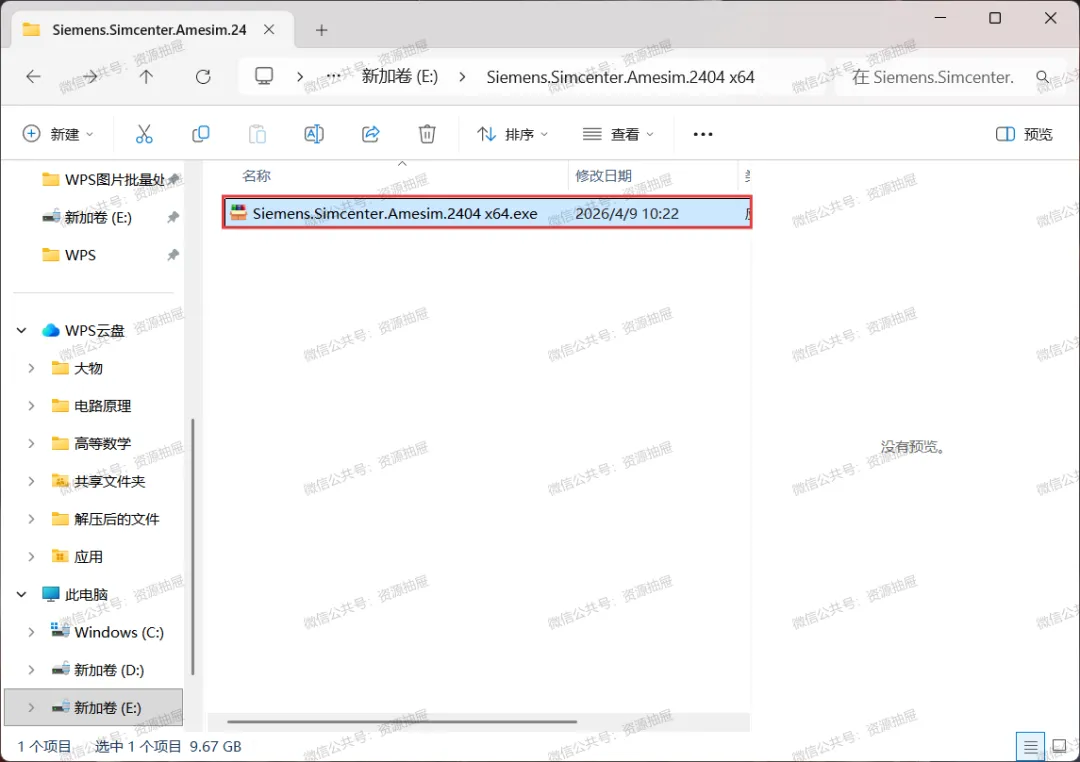Expand the 共享文件夹 folder
This screenshot has height=762, width=1080.
point(31,481)
